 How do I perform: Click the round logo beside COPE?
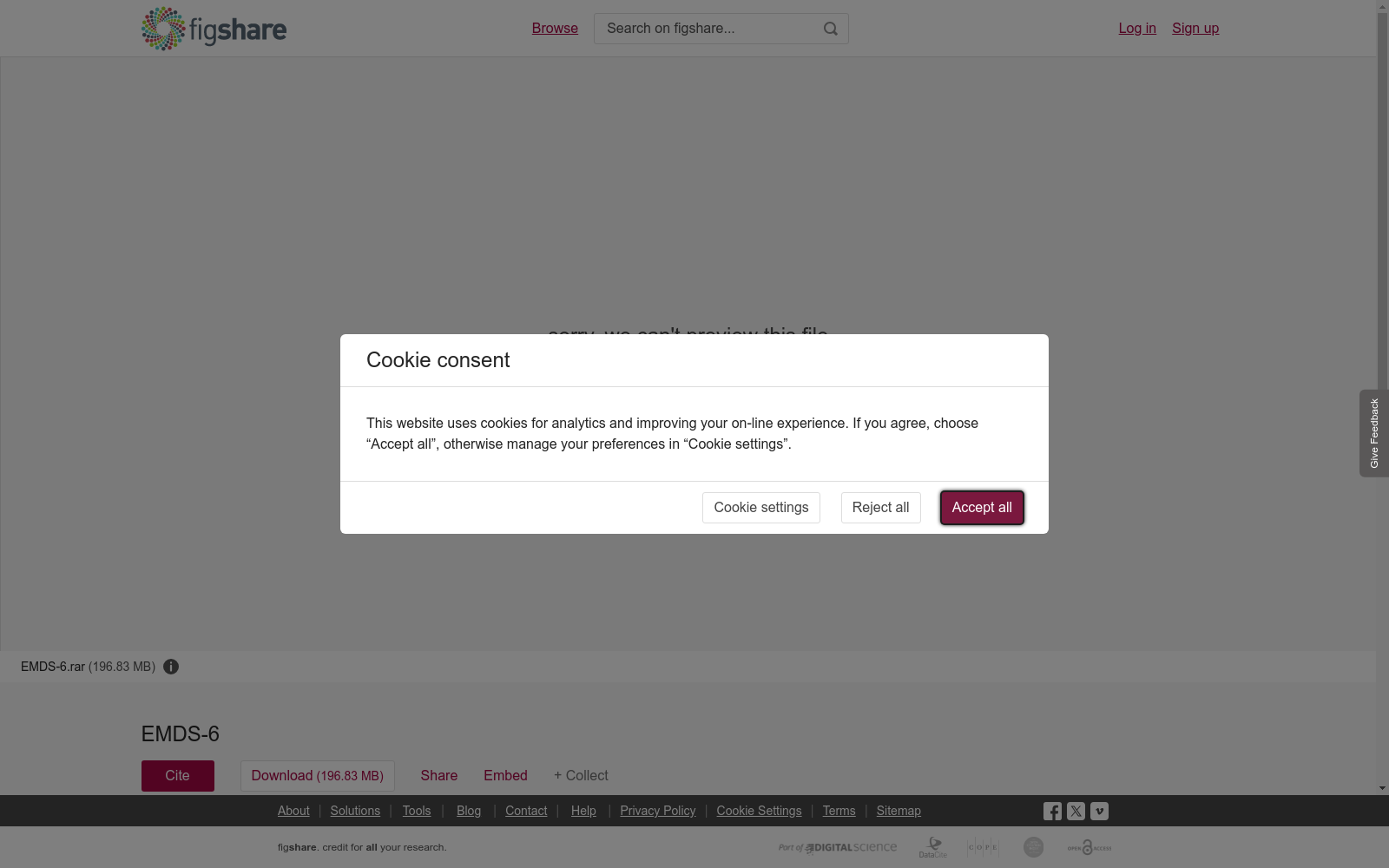[x=1033, y=847]
